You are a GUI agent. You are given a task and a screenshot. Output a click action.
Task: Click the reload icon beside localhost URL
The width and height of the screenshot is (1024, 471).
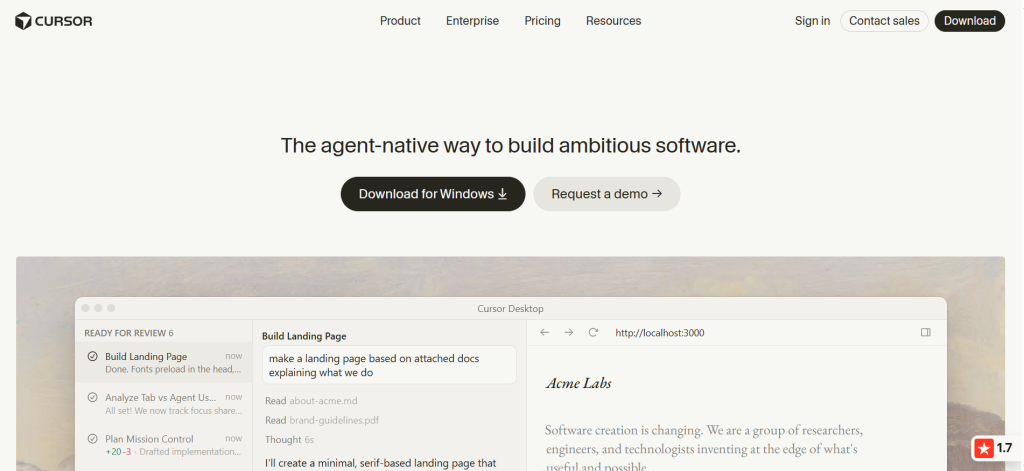click(593, 333)
